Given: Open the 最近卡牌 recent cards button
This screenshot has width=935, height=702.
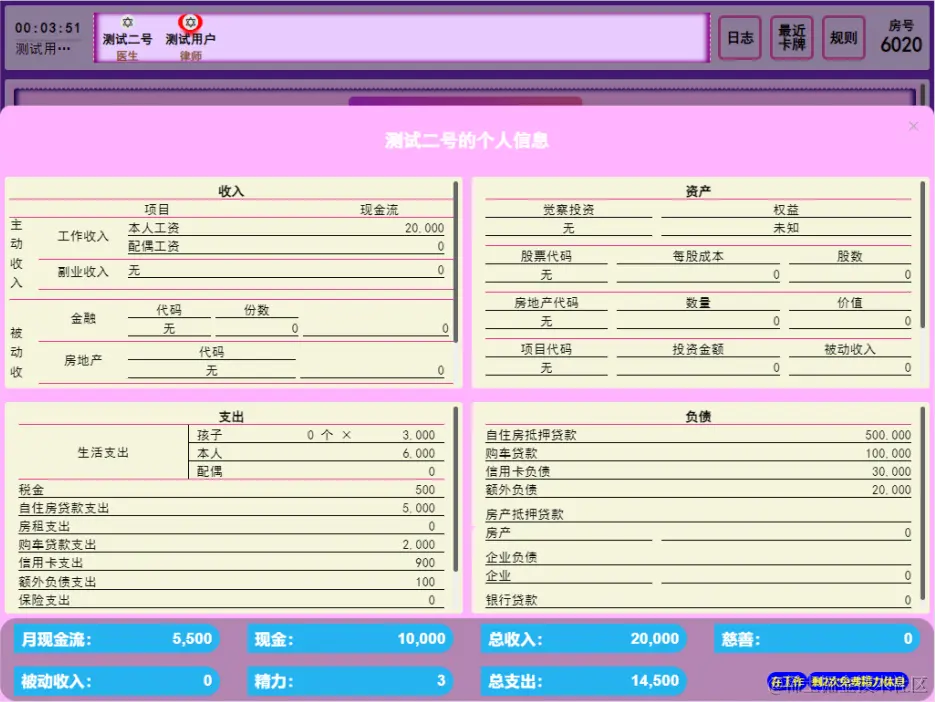Looking at the screenshot, I should 792,38.
